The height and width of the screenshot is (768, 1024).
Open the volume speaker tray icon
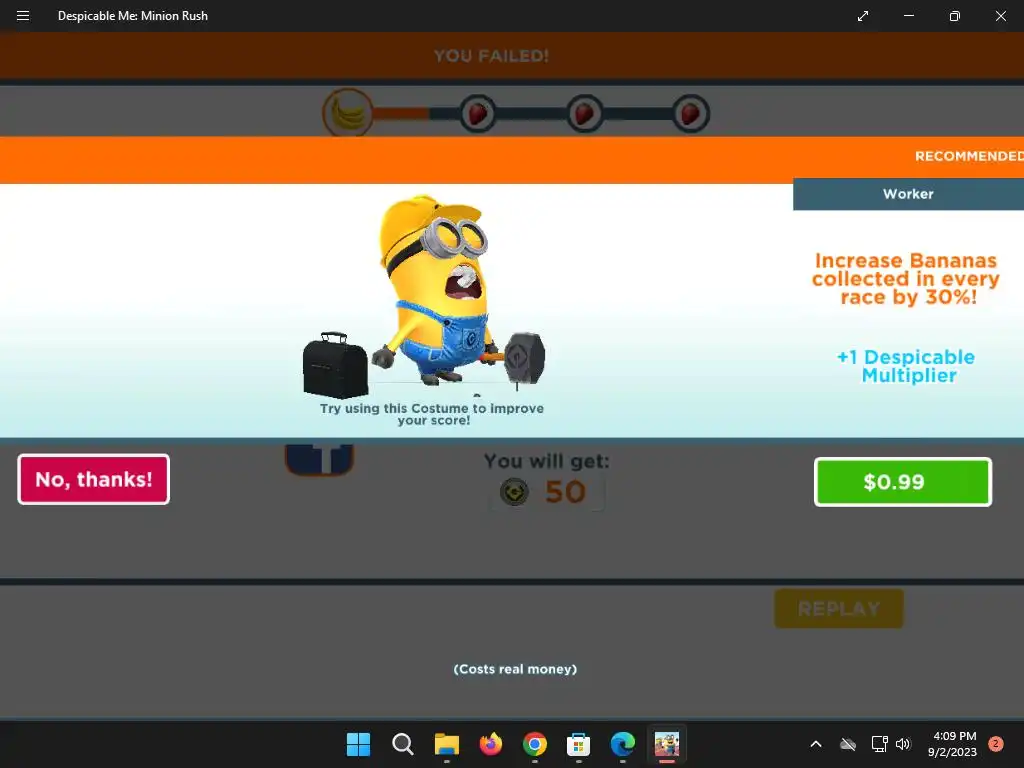(x=903, y=744)
